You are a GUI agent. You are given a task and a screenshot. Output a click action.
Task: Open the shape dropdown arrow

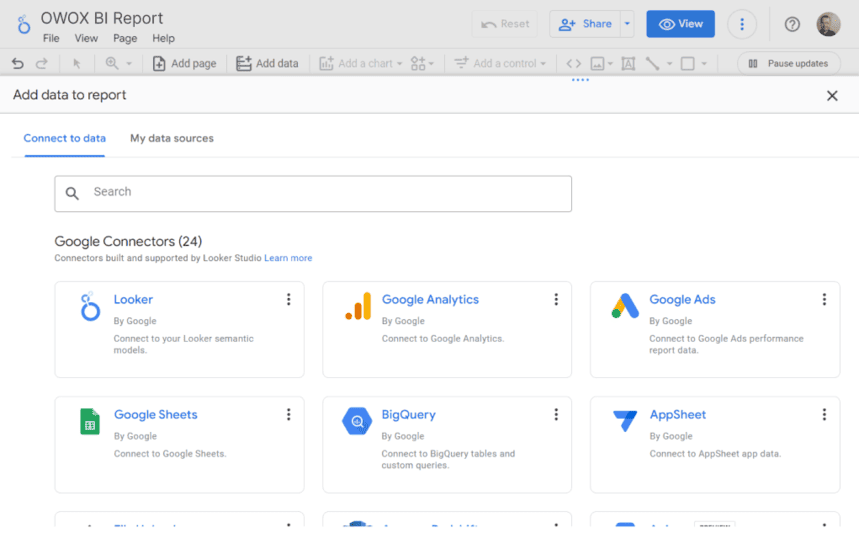[704, 64]
